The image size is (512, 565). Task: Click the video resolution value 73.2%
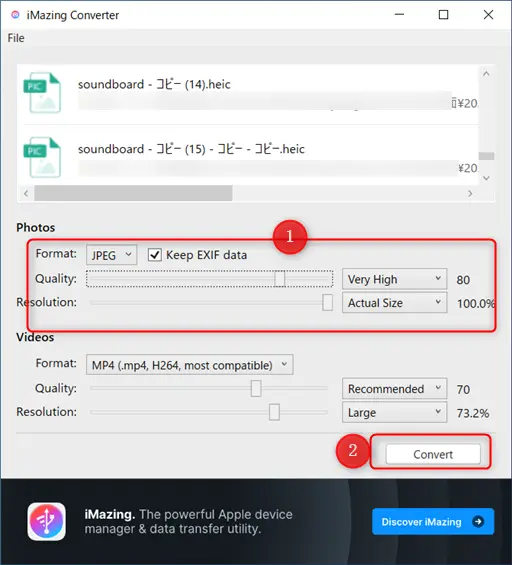point(473,413)
